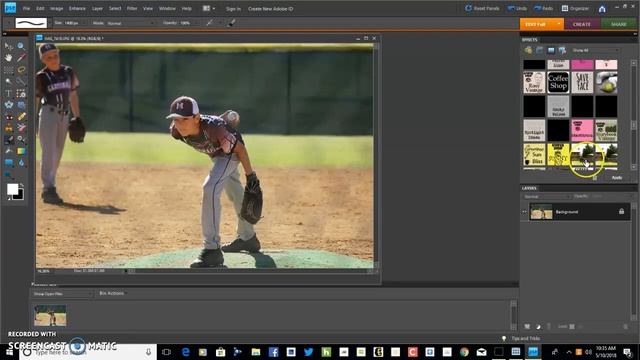Open the Layer menu
This screenshot has height=360, width=640.
pos(97,9)
